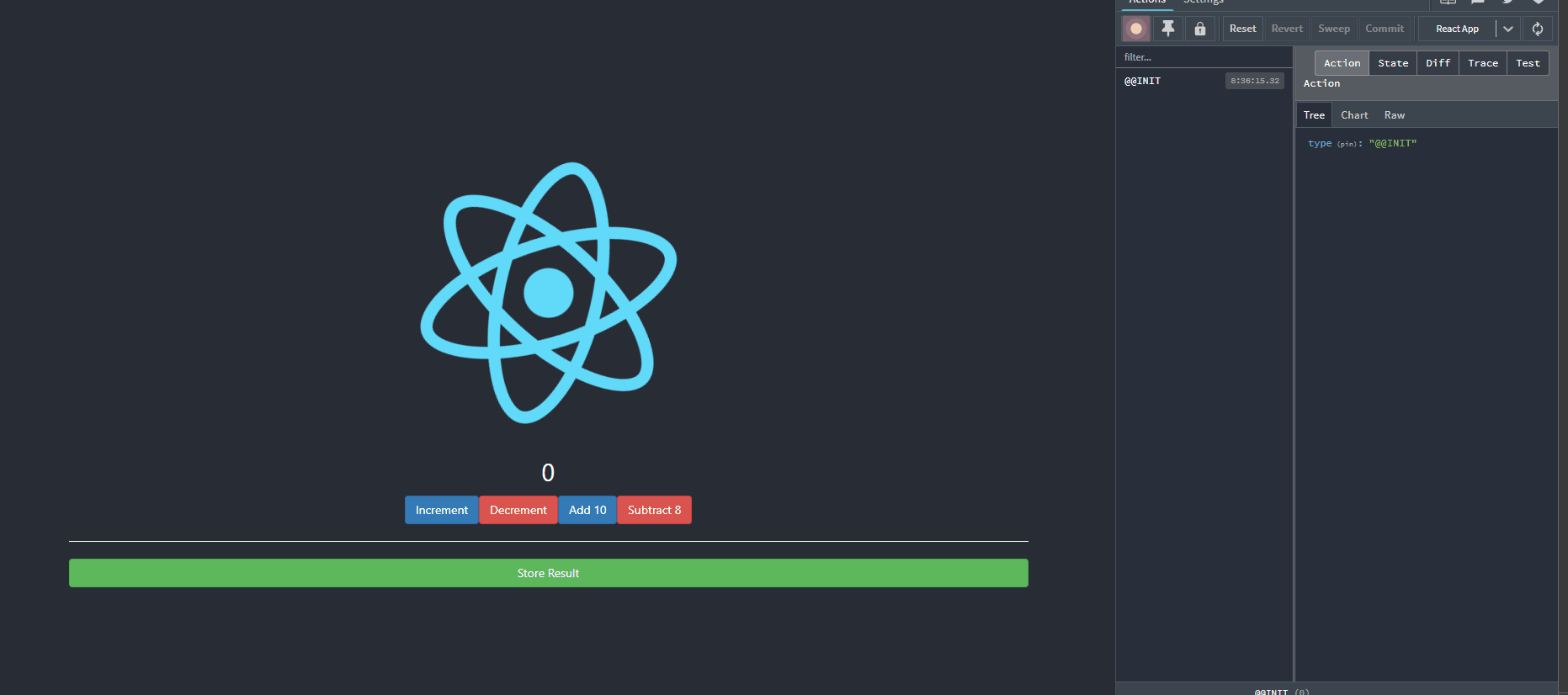Click the React atom logo
The image size is (1568, 695).
(549, 293)
